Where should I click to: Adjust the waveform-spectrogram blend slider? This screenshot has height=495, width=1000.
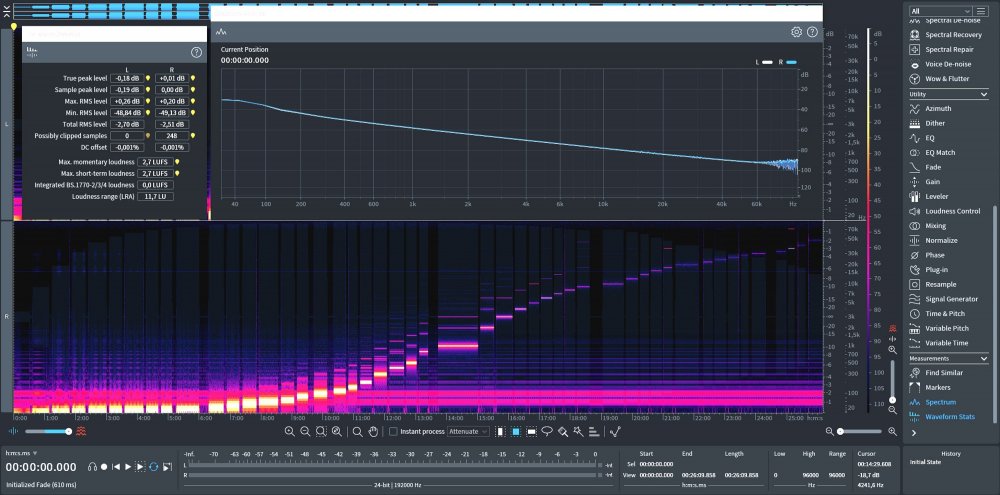[x=50, y=431]
